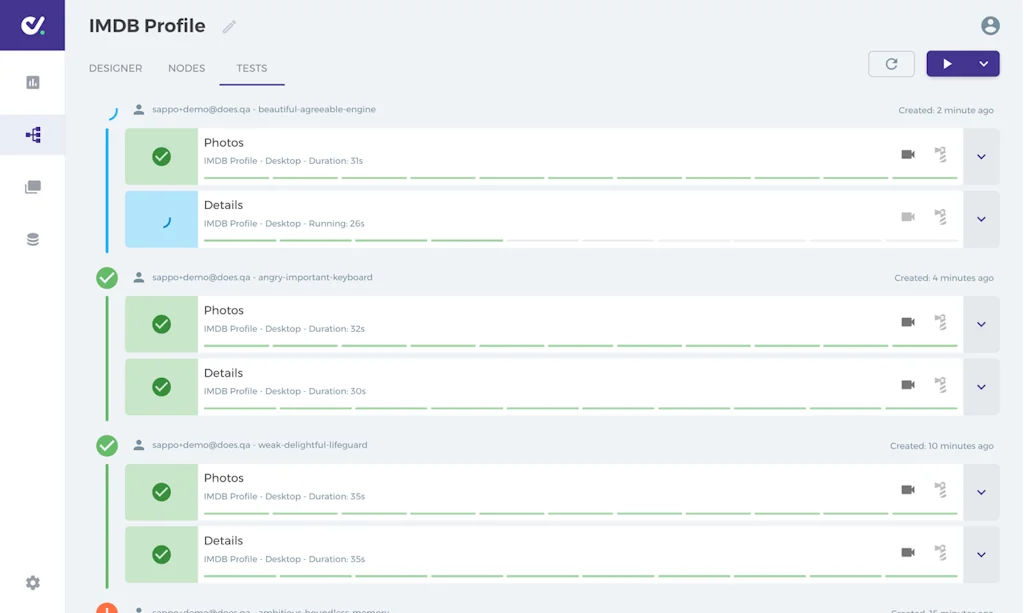1024x613 pixels.
Task: Rename the IMDB Profile title using the pencil icon
Action: 228,27
